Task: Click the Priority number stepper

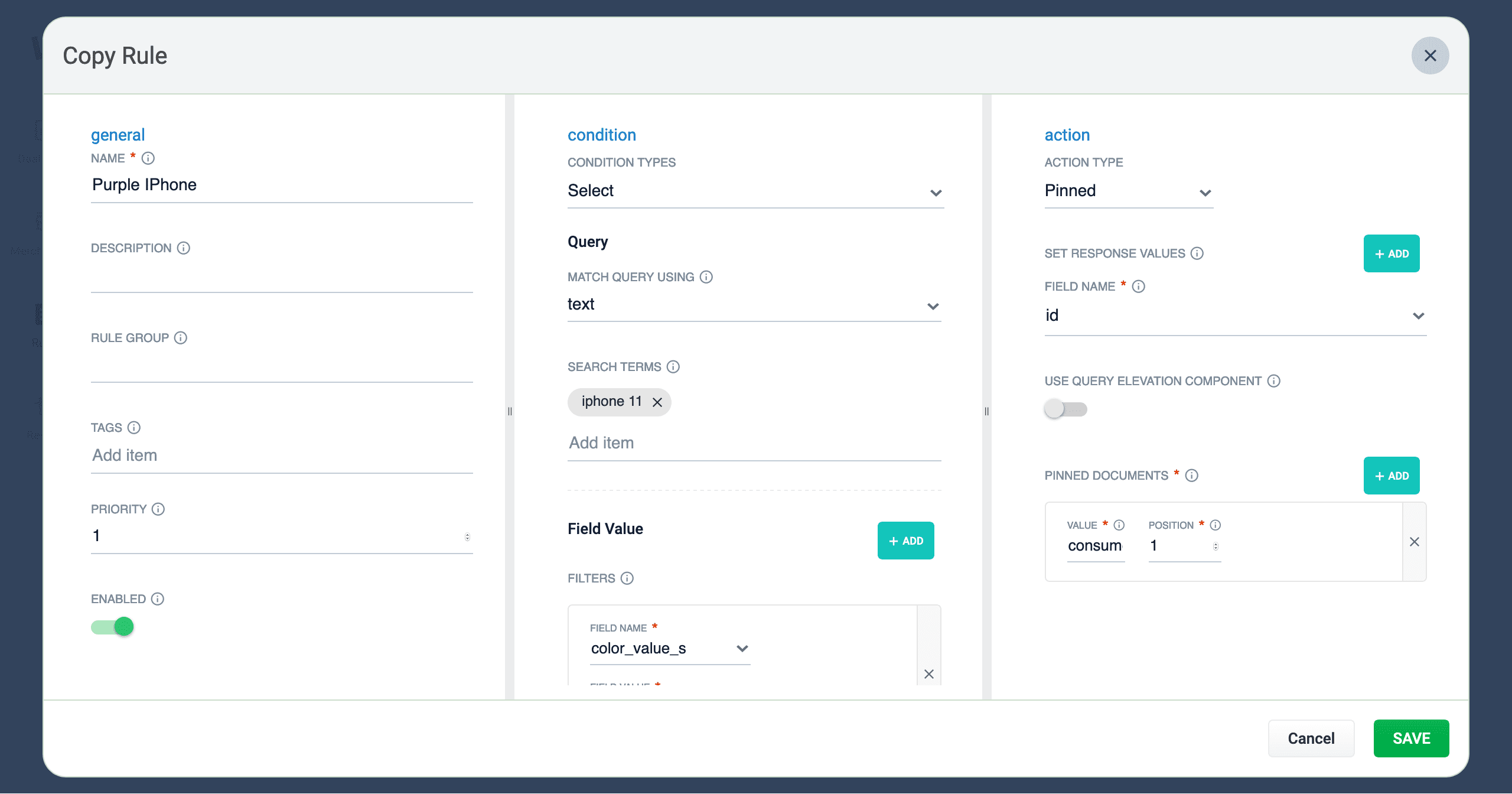Action: pos(467,536)
